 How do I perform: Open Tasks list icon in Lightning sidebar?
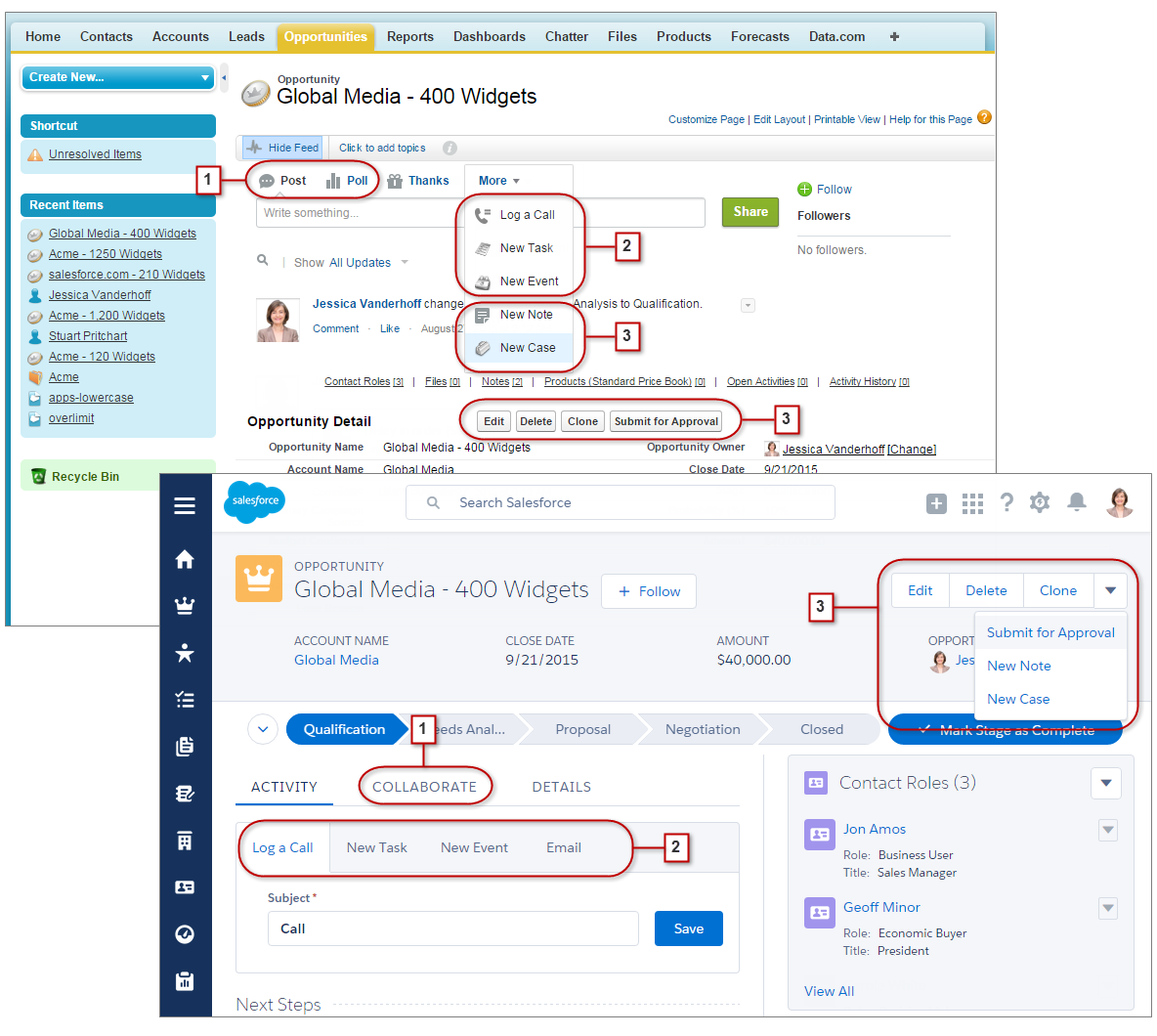[x=185, y=700]
